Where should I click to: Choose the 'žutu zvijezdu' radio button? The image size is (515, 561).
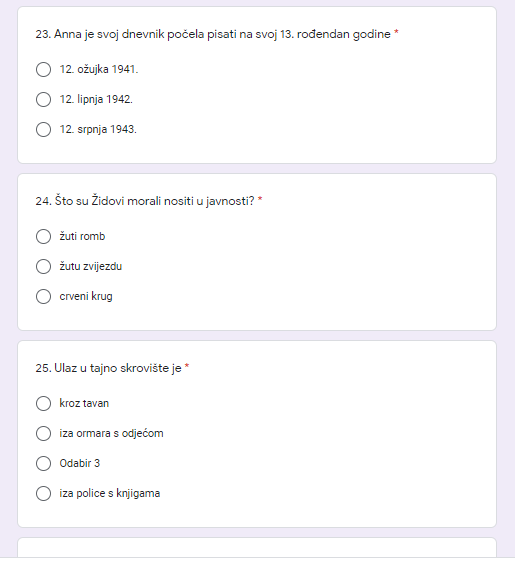coord(43,267)
